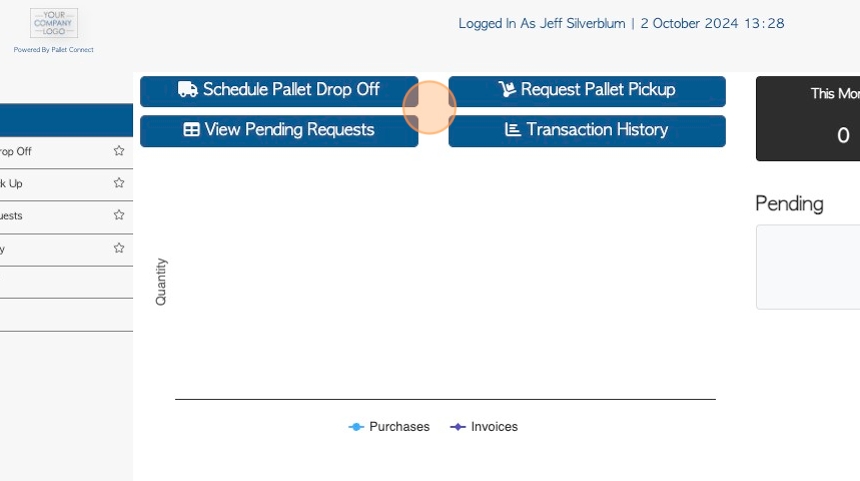Select the highlighted blue sidebar item

(x=66, y=120)
